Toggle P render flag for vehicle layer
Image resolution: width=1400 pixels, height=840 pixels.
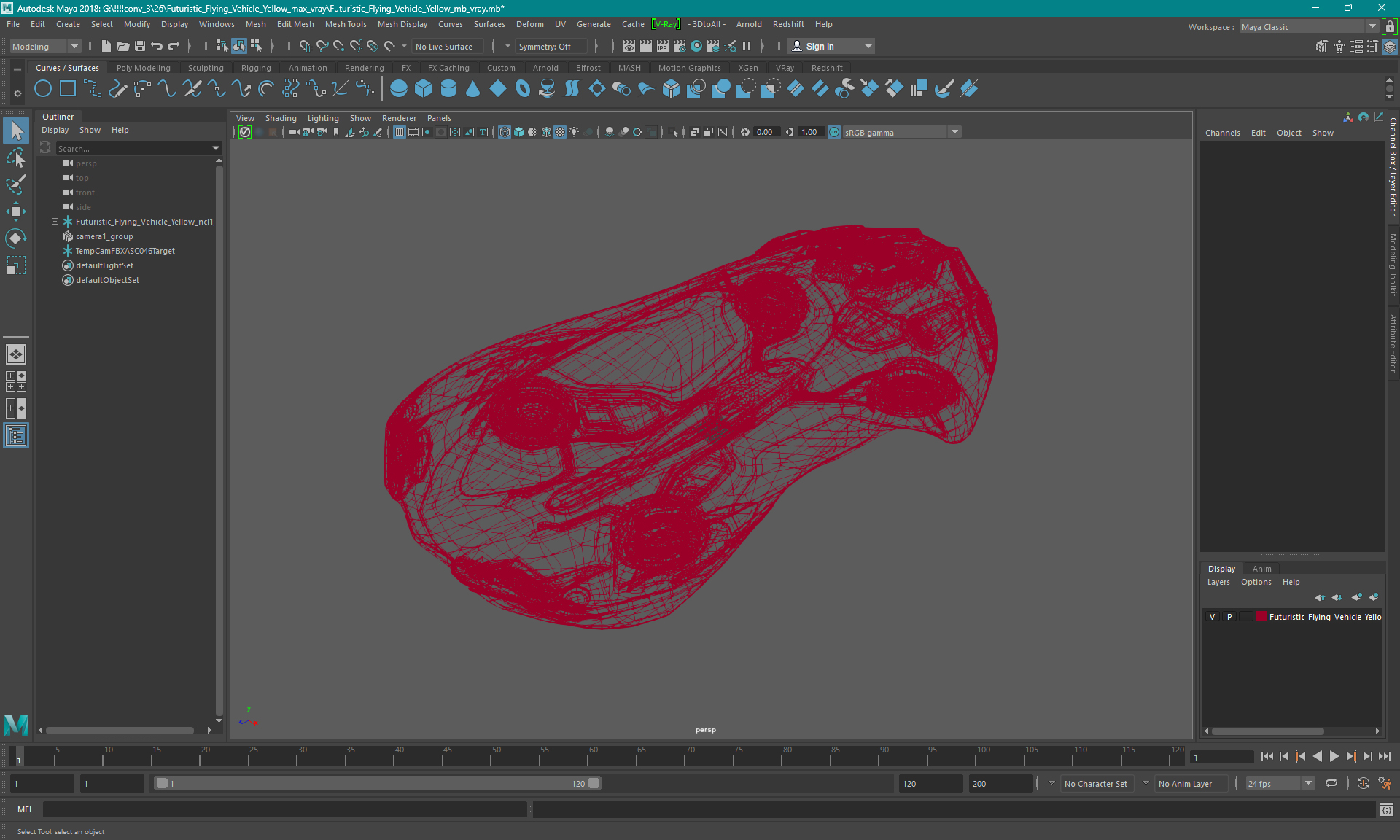tap(1229, 617)
